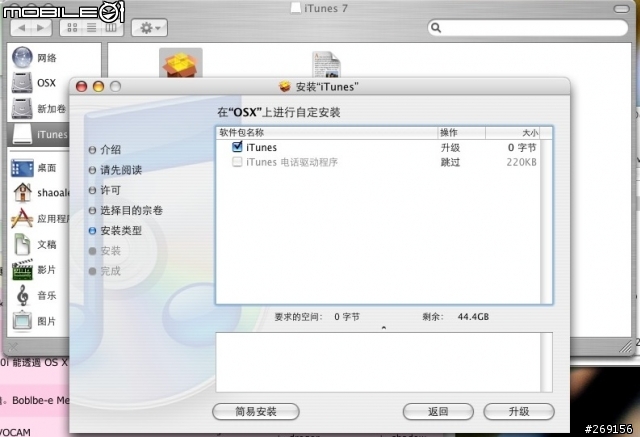Image resolution: width=640 pixels, height=437 pixels.
Task: Select the 网络 network icon in sidebar
Action: (22, 58)
